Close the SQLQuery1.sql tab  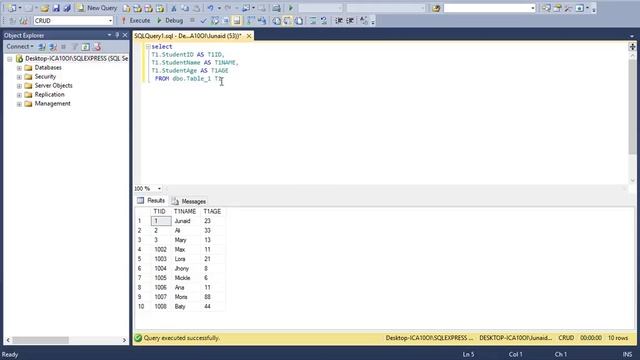(x=249, y=36)
